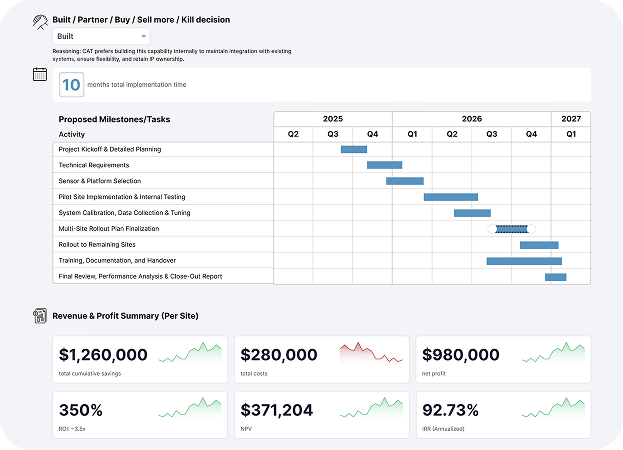Image resolution: width=623 pixels, height=450 pixels.
Task: Select the Technical Requirements Gantt bar
Action: [x=384, y=165]
